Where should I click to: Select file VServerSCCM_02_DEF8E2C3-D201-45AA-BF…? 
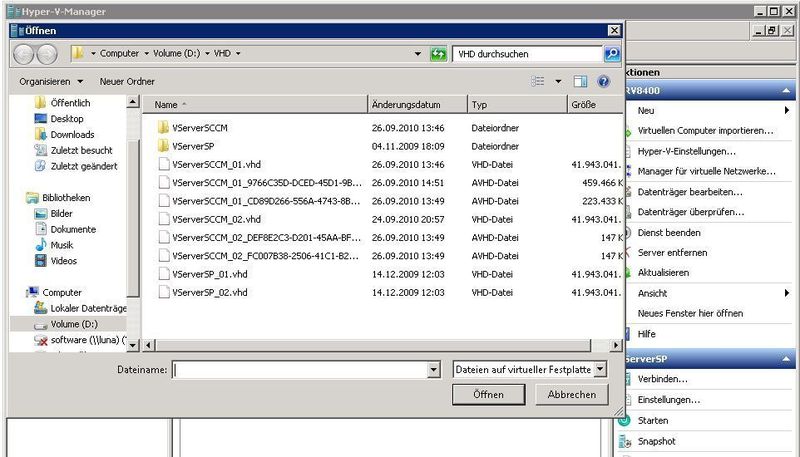pos(266,238)
